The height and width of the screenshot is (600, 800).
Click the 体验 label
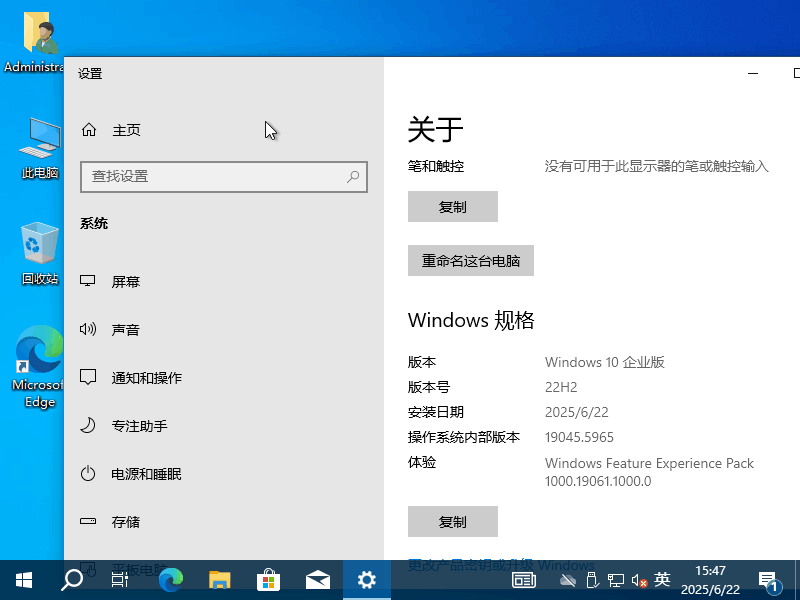(x=422, y=462)
